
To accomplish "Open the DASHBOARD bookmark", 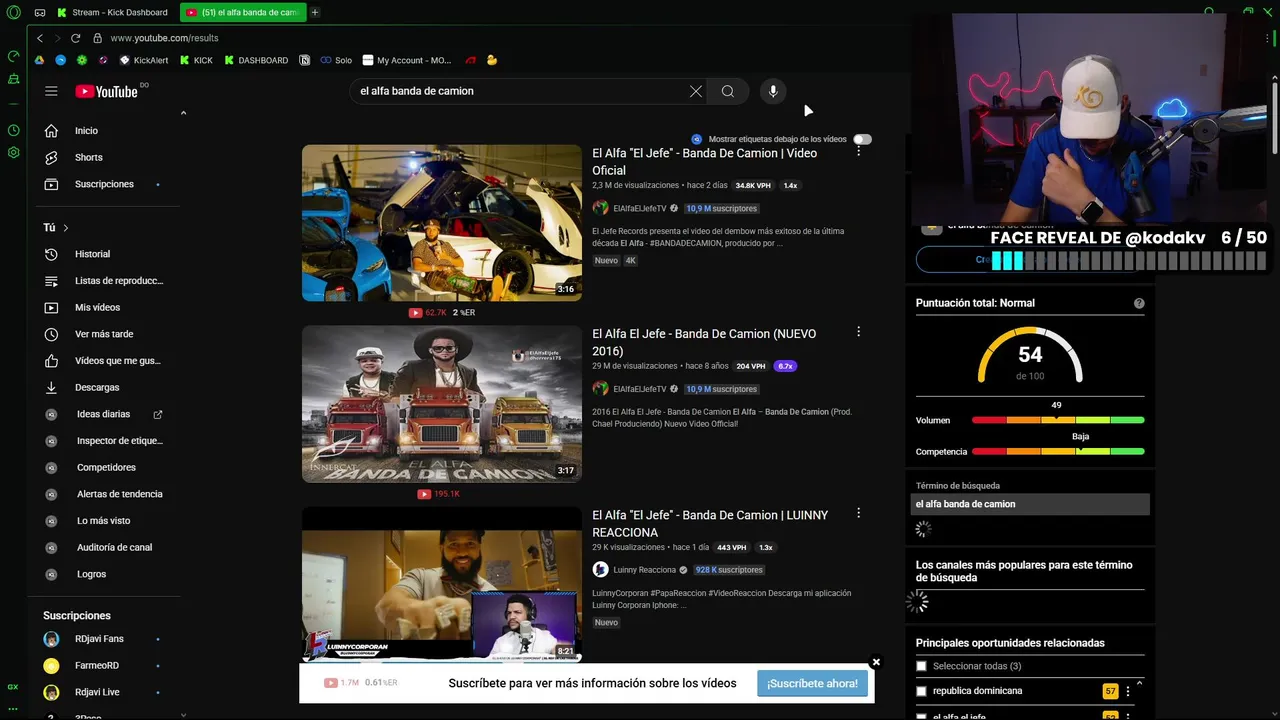I will [x=256, y=60].
